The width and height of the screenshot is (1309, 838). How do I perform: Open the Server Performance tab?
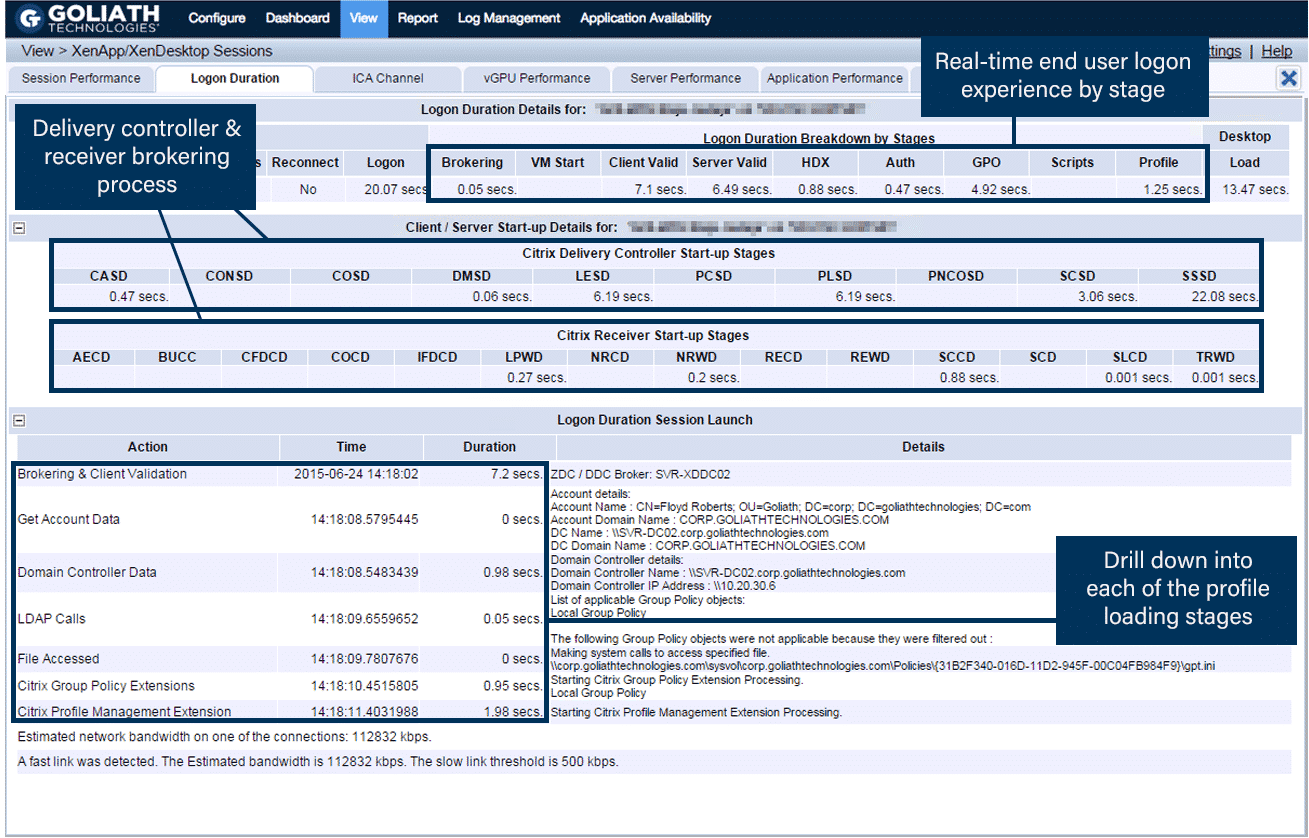tap(686, 78)
